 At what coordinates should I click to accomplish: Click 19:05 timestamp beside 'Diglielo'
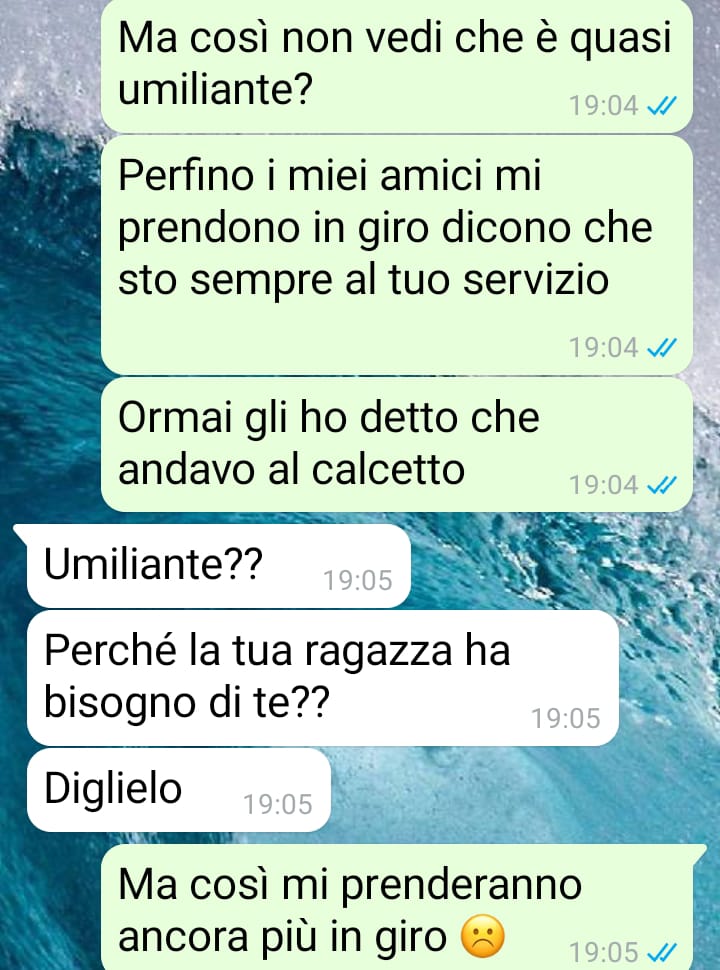coord(278,804)
